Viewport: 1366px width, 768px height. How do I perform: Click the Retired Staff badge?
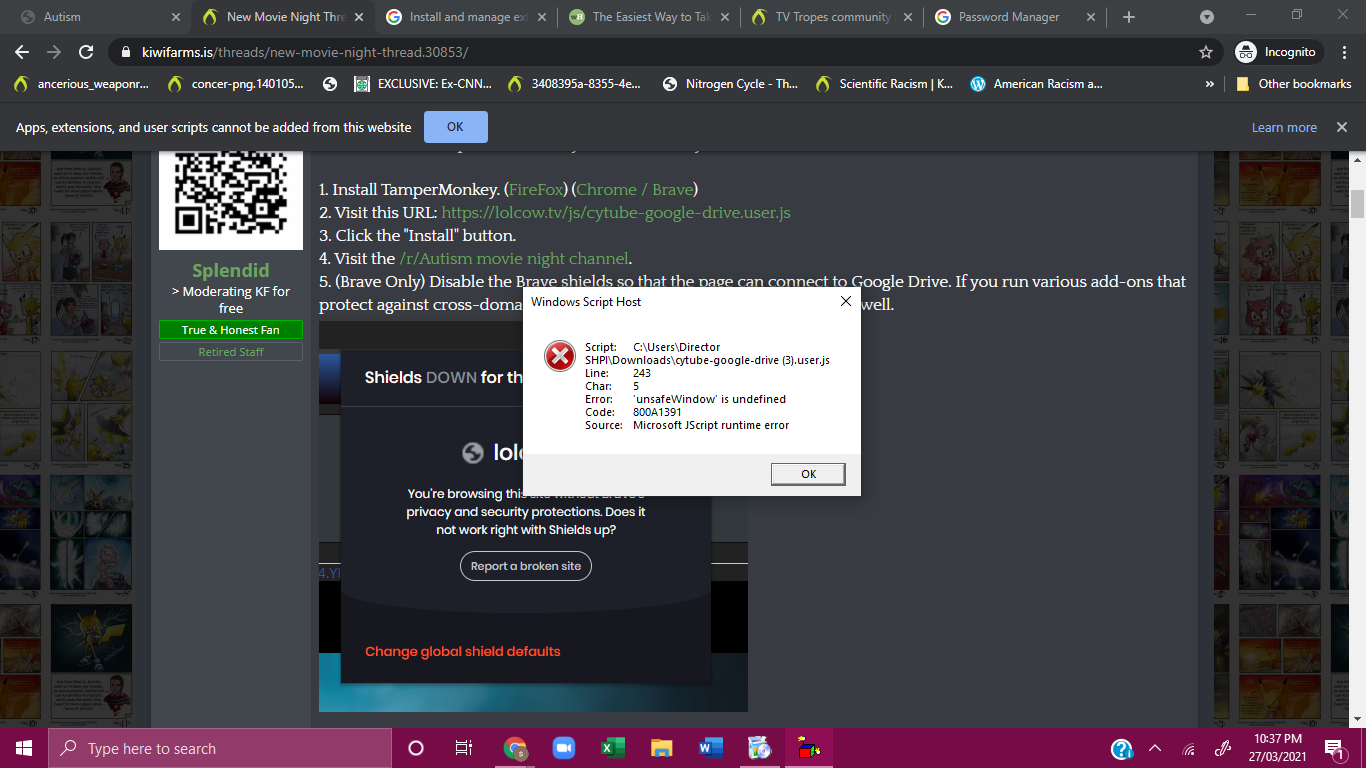[231, 352]
